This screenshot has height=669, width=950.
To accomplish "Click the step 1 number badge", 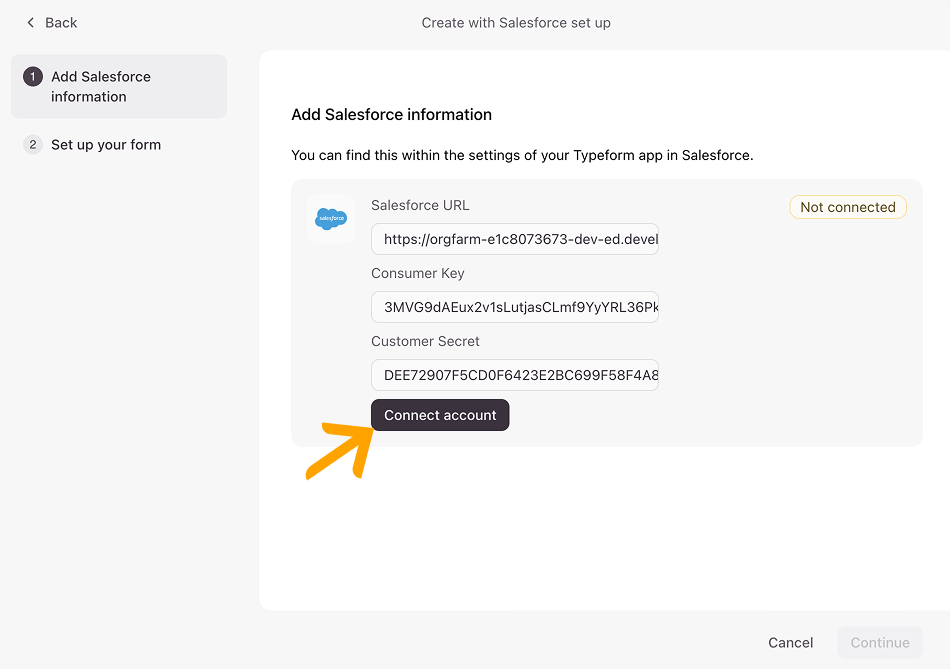I will pos(33,77).
